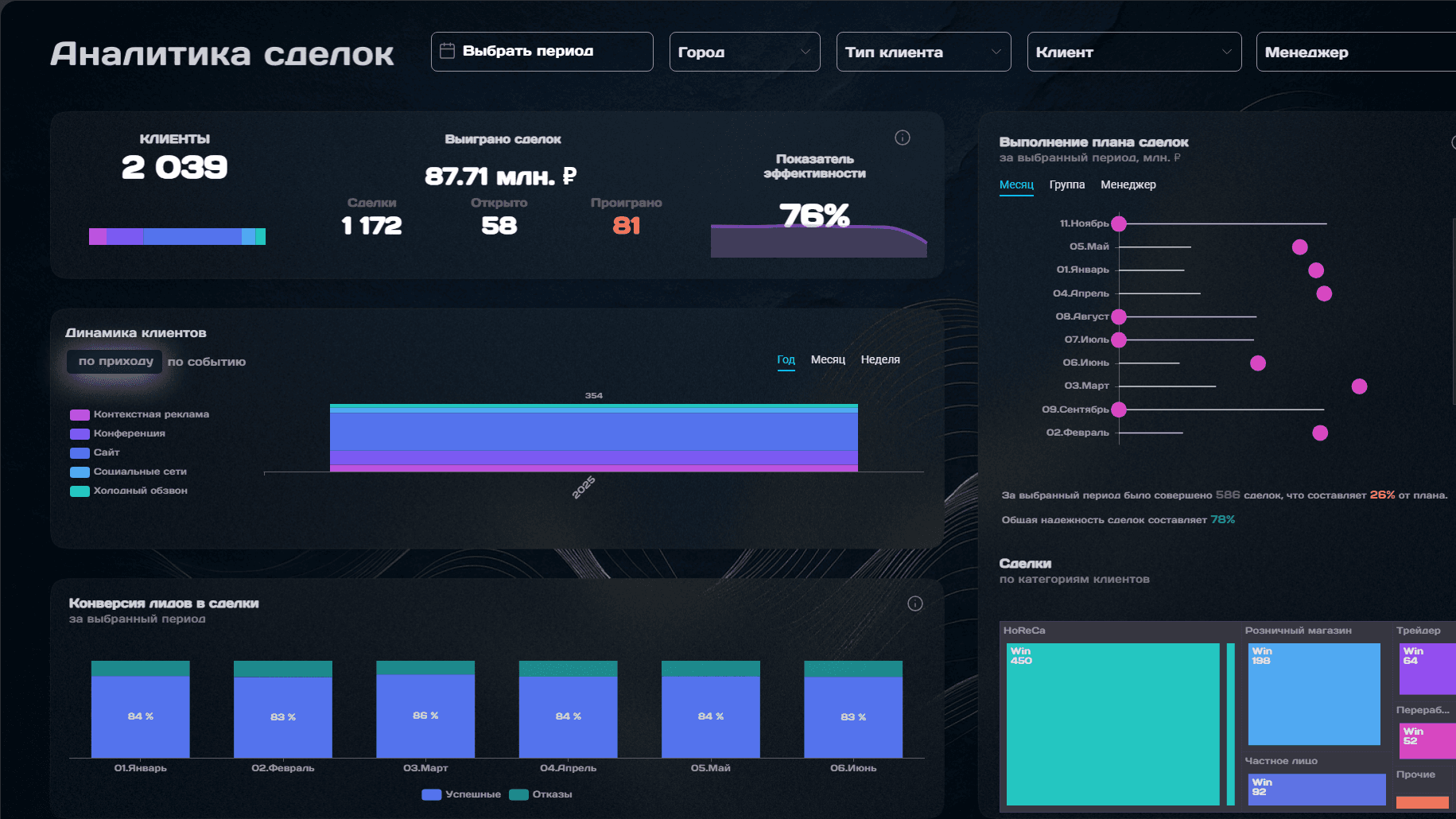Switch client dynamics to по приходу
1456x819 pixels.
pyautogui.click(x=115, y=361)
